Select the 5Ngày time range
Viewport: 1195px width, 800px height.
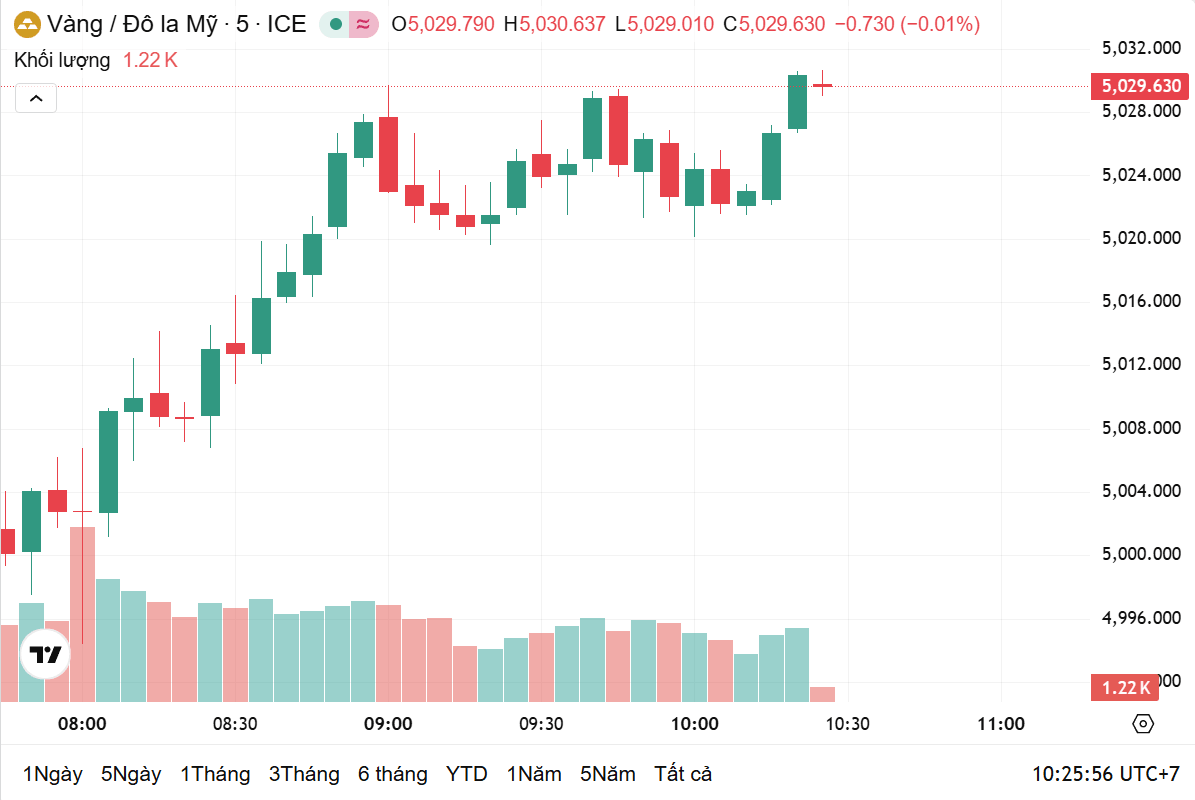(131, 774)
